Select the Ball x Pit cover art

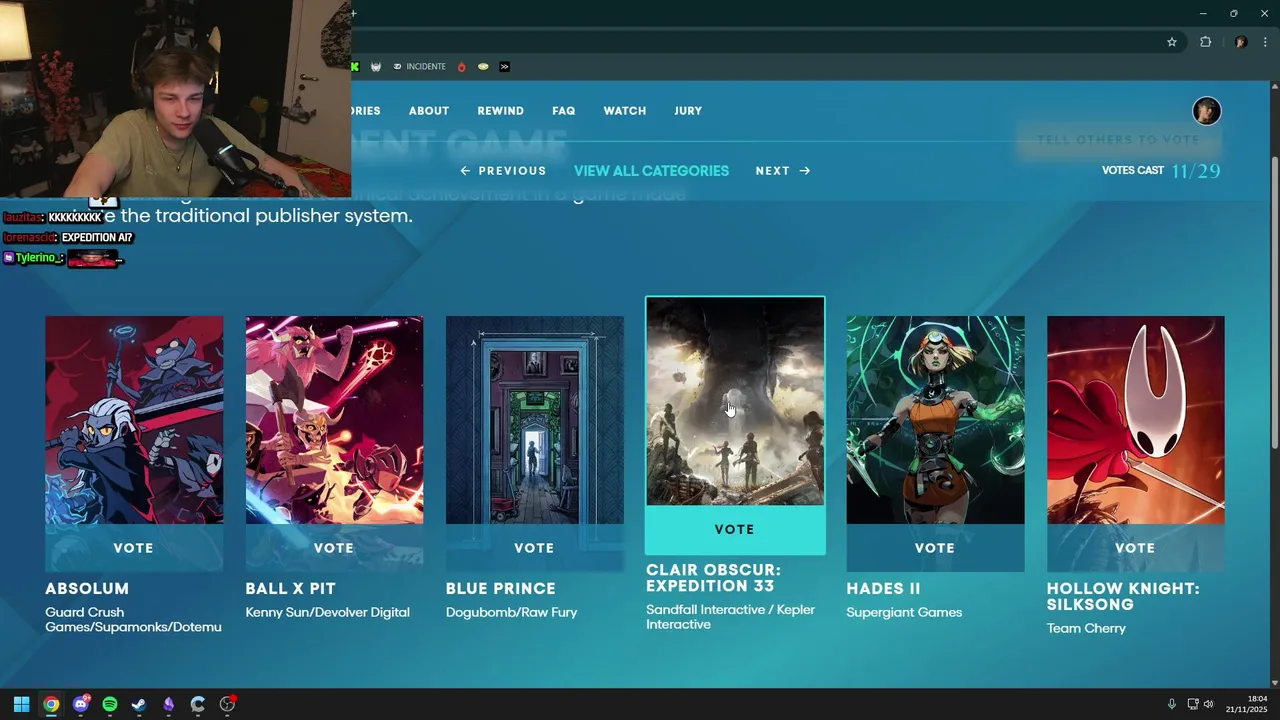[334, 420]
